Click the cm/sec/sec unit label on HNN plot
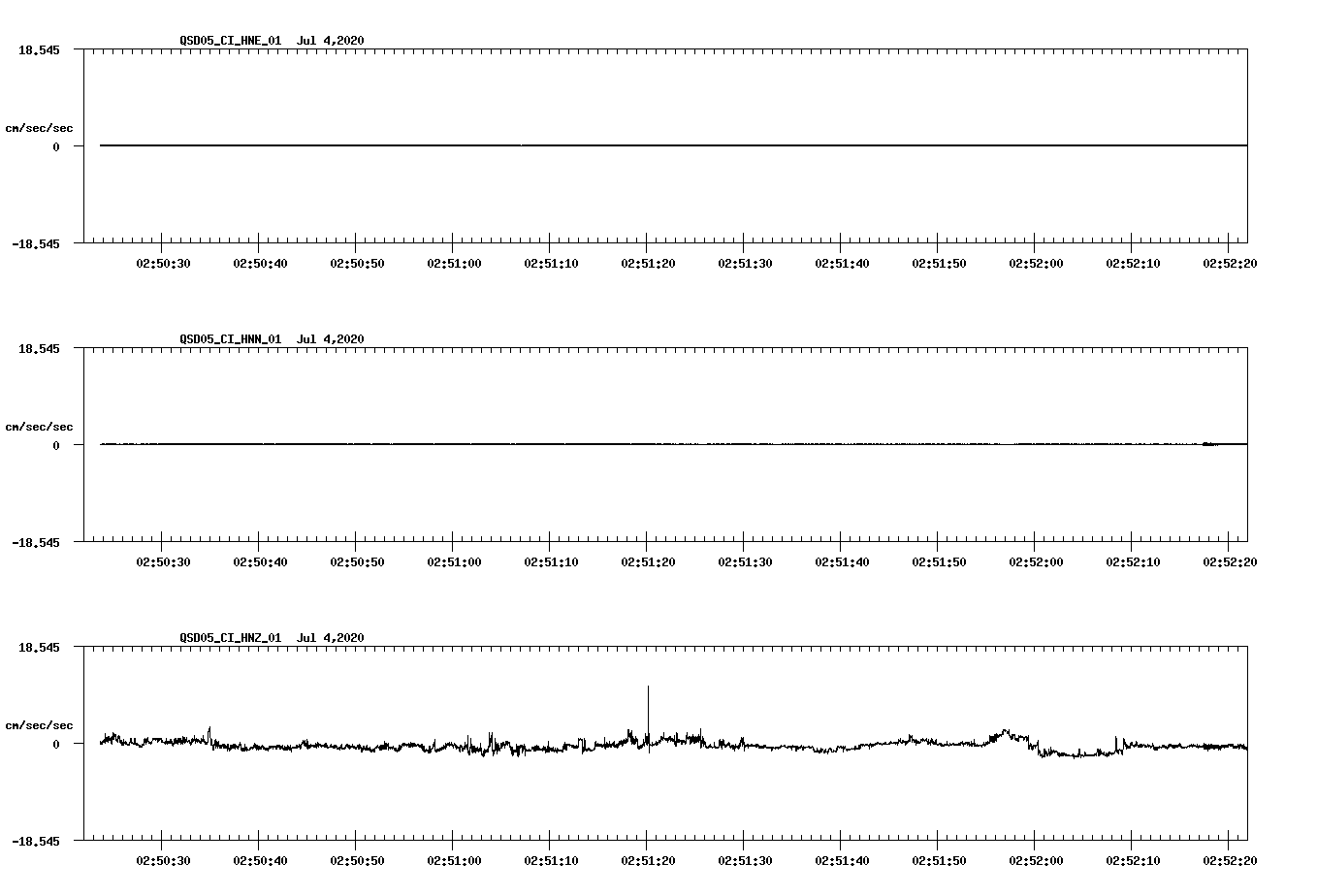Image resolution: width=1317 pixels, height=896 pixels. 39,427
